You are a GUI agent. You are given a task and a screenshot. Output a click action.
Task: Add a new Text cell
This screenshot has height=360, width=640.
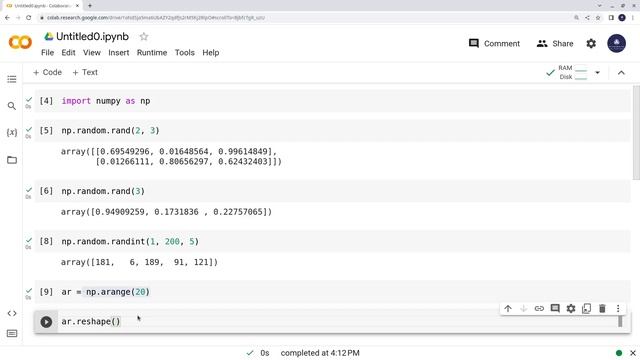click(x=85, y=72)
